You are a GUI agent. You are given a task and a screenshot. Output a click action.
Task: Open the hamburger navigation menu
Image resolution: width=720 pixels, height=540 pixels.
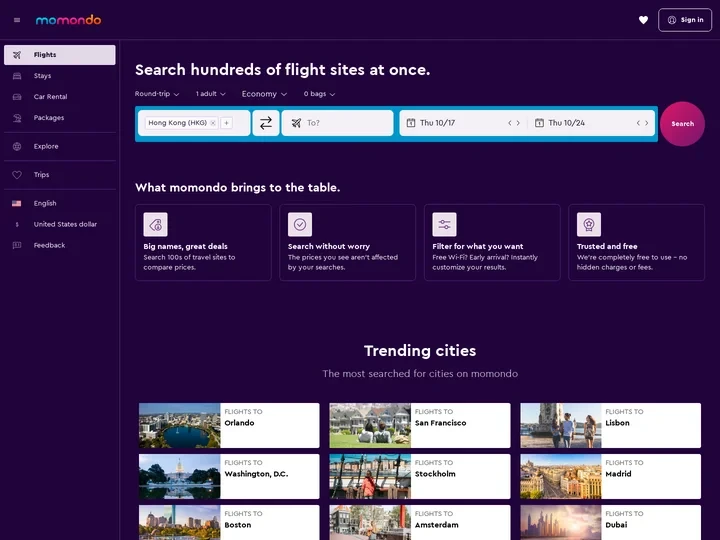(x=17, y=20)
